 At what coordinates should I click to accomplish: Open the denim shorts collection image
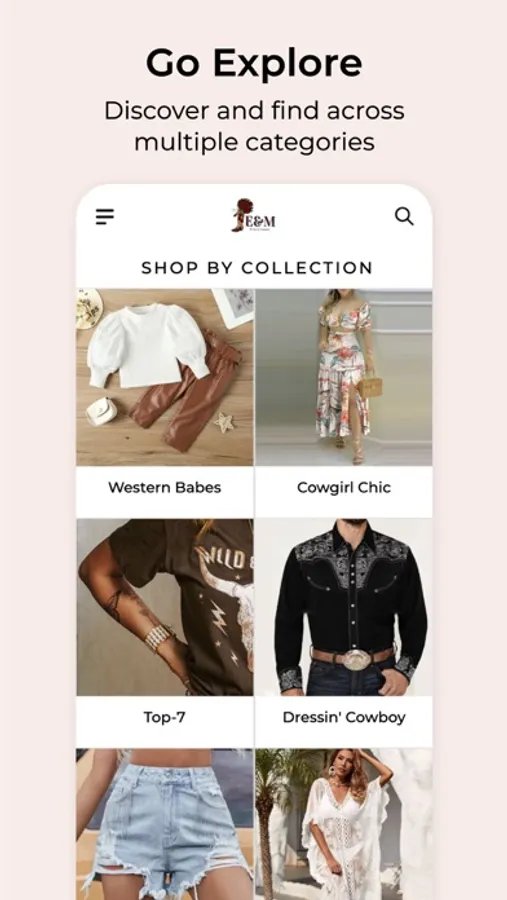point(165,824)
